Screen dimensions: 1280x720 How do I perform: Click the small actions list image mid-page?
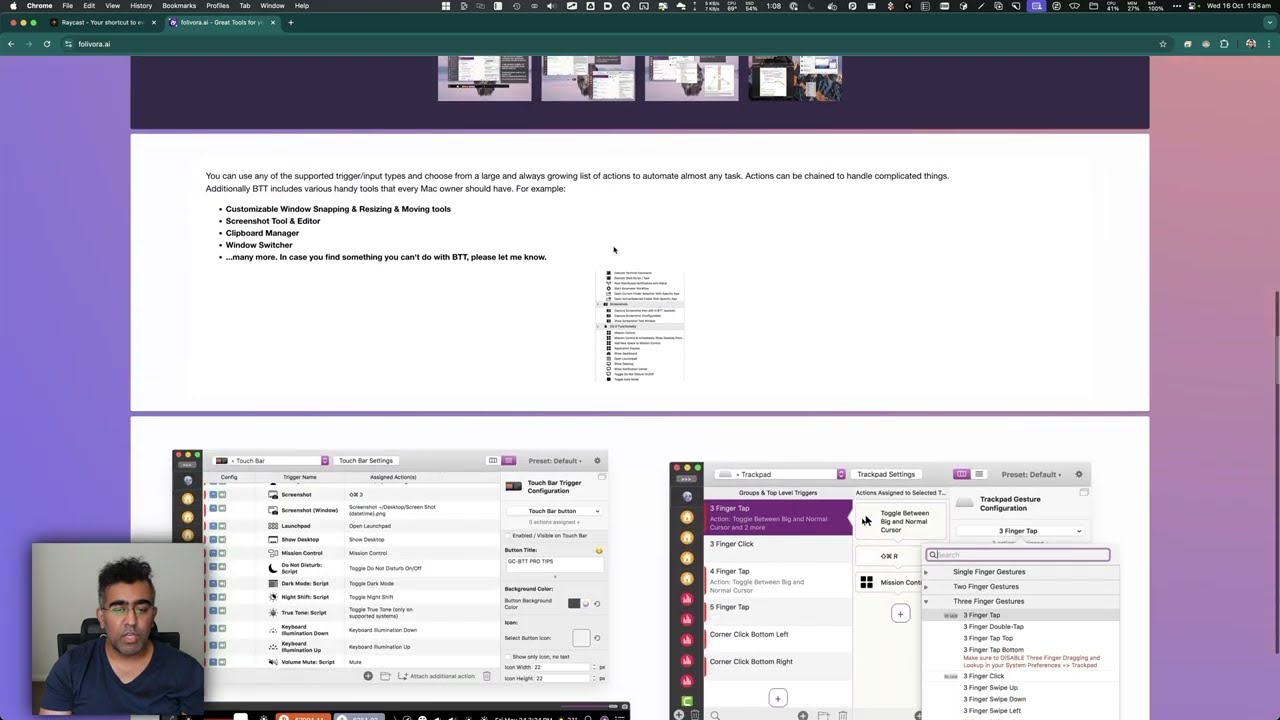click(x=640, y=325)
